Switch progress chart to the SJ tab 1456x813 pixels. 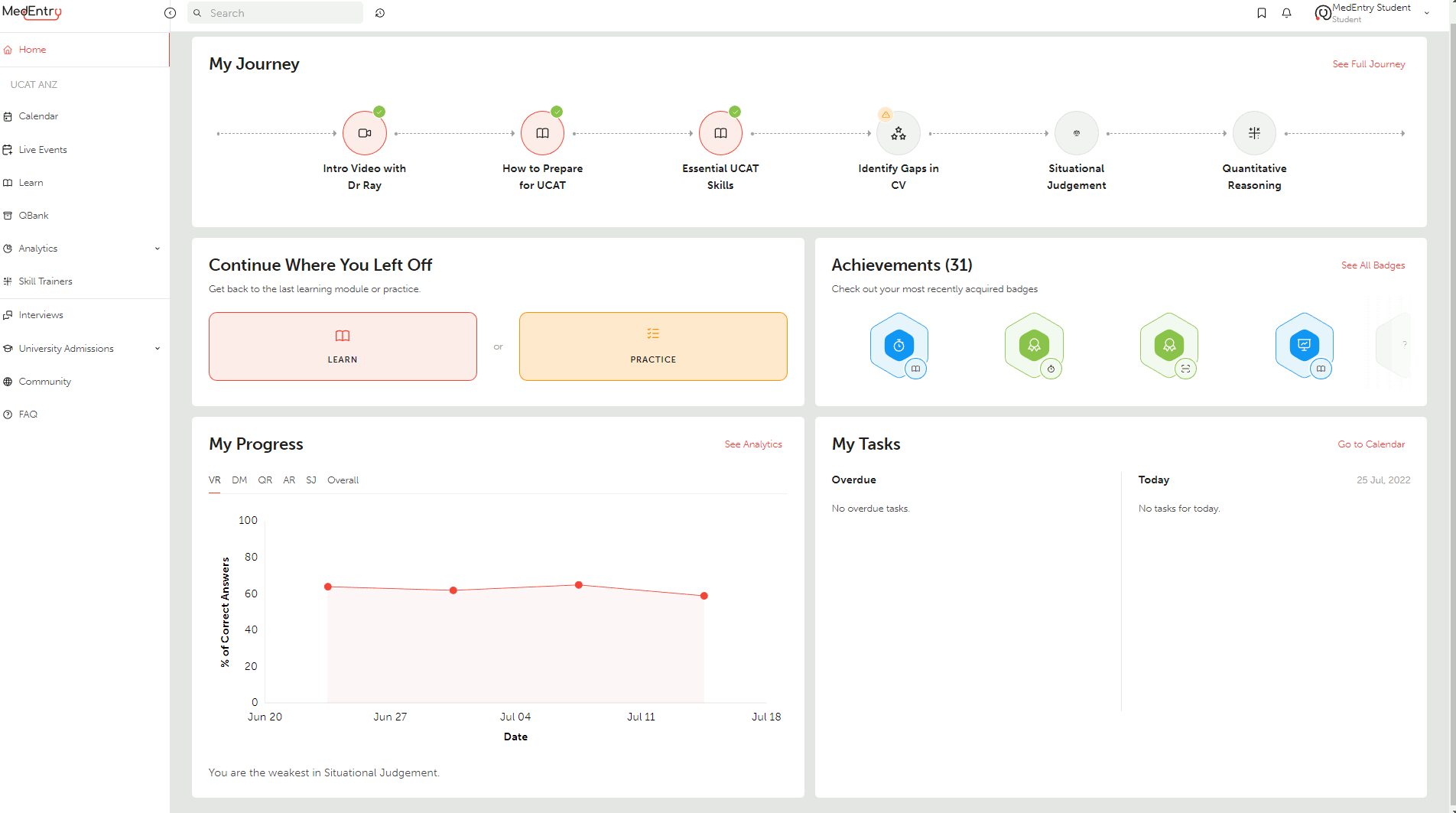[x=311, y=480]
